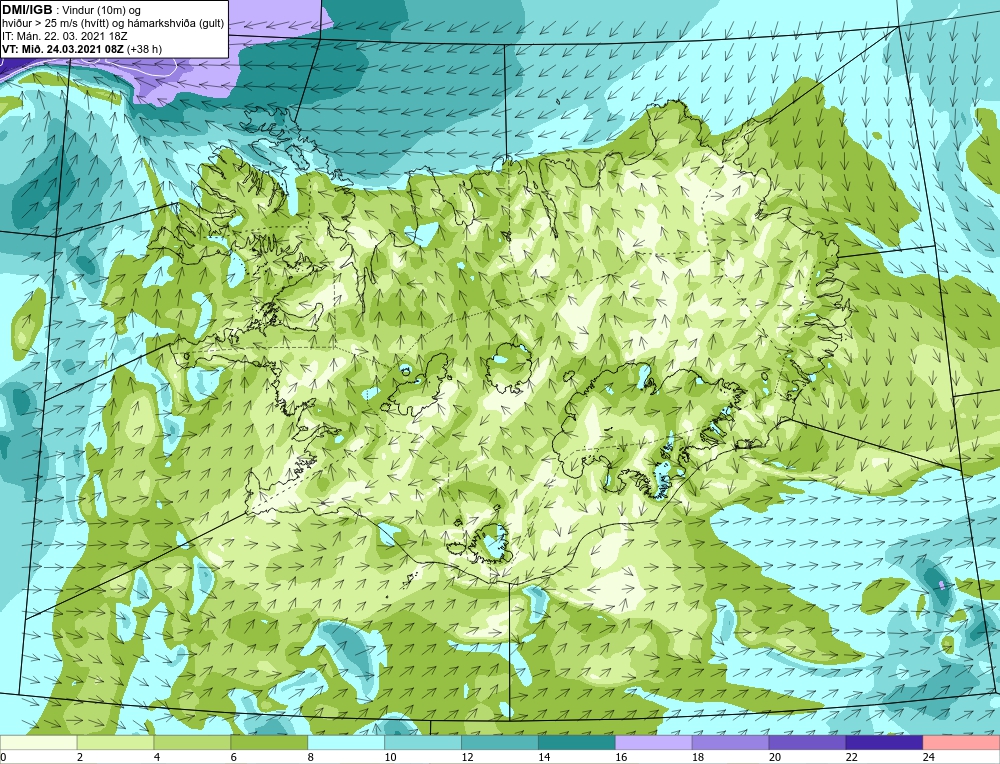
Task: Click the dark teal 14–16 m/s legend swatch
Action: 577,743
